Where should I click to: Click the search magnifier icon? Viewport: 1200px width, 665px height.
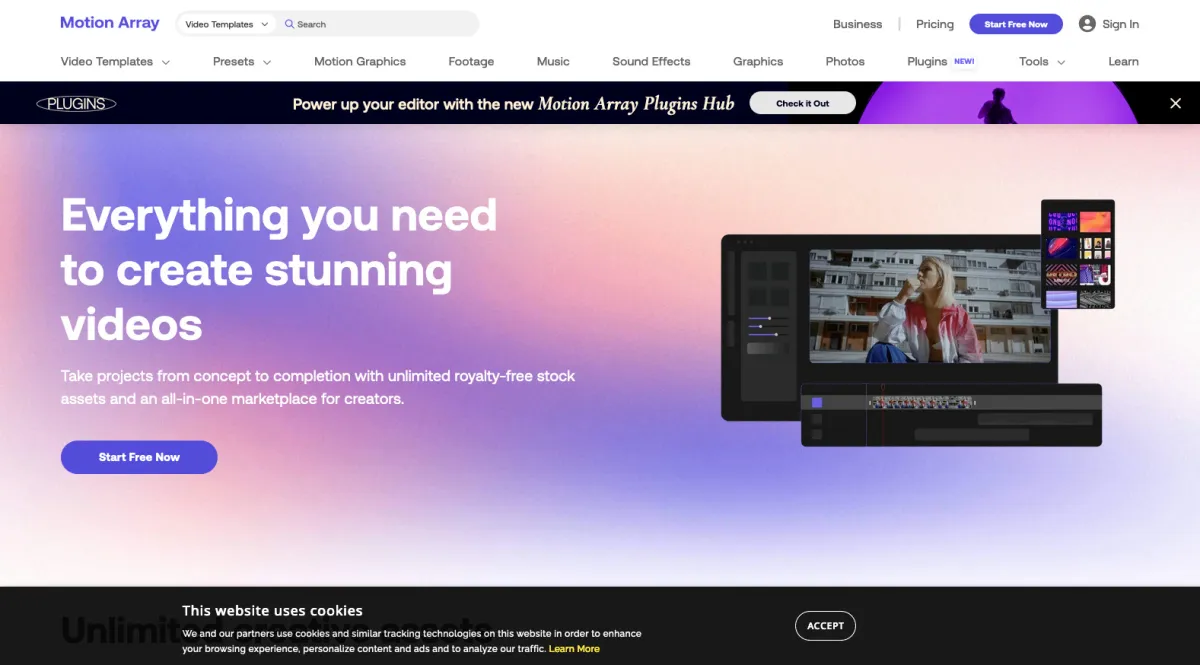tap(289, 24)
